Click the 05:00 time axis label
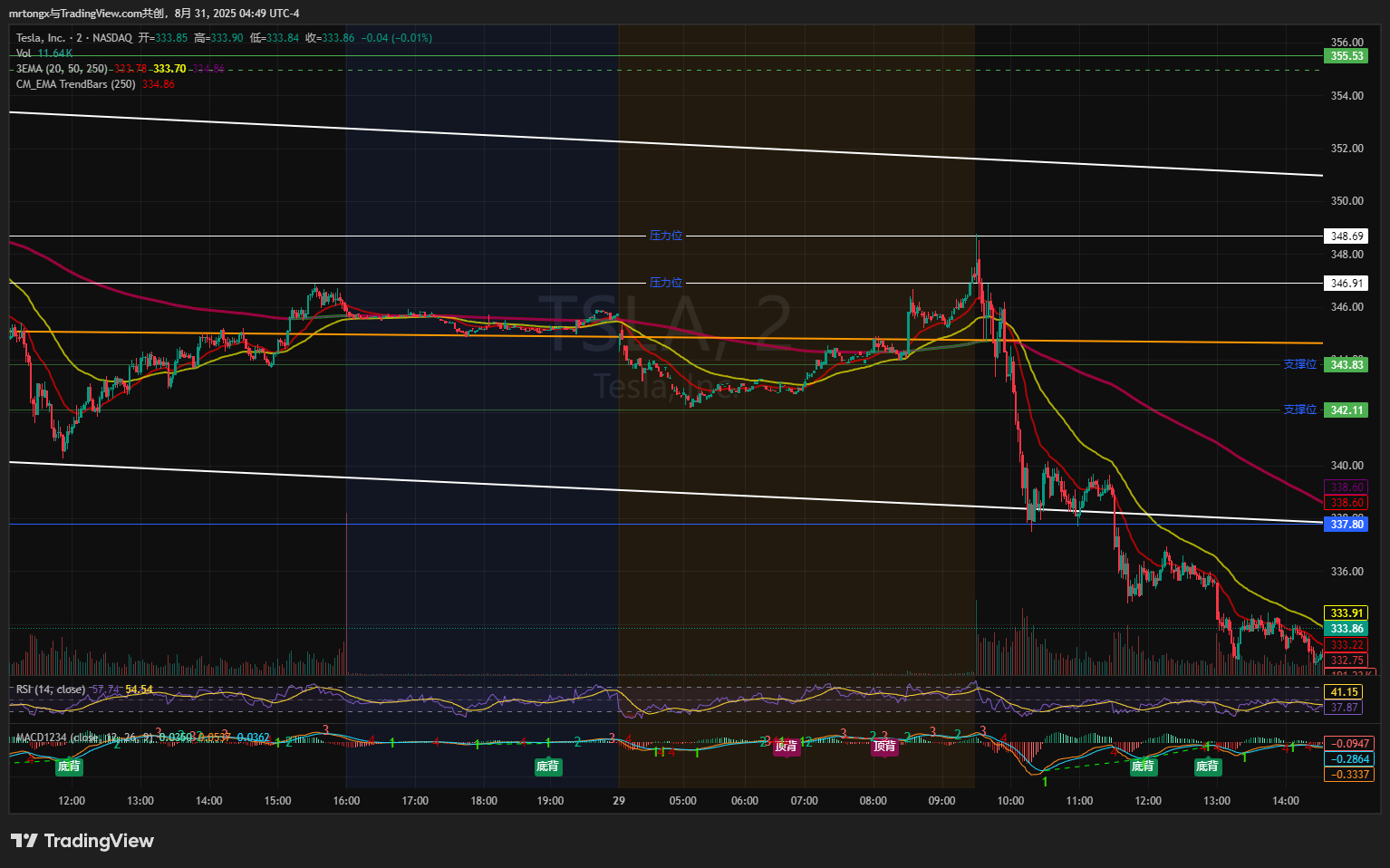 click(683, 801)
